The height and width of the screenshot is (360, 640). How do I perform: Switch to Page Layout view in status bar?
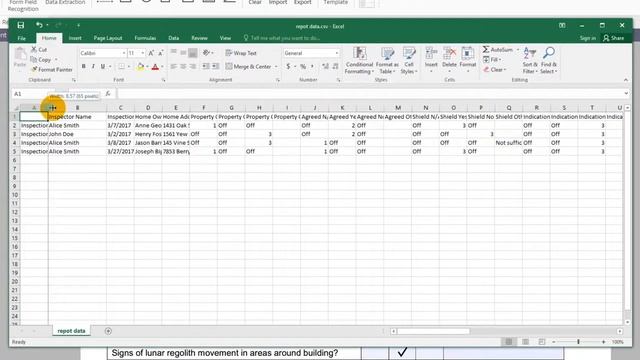[x=525, y=342]
